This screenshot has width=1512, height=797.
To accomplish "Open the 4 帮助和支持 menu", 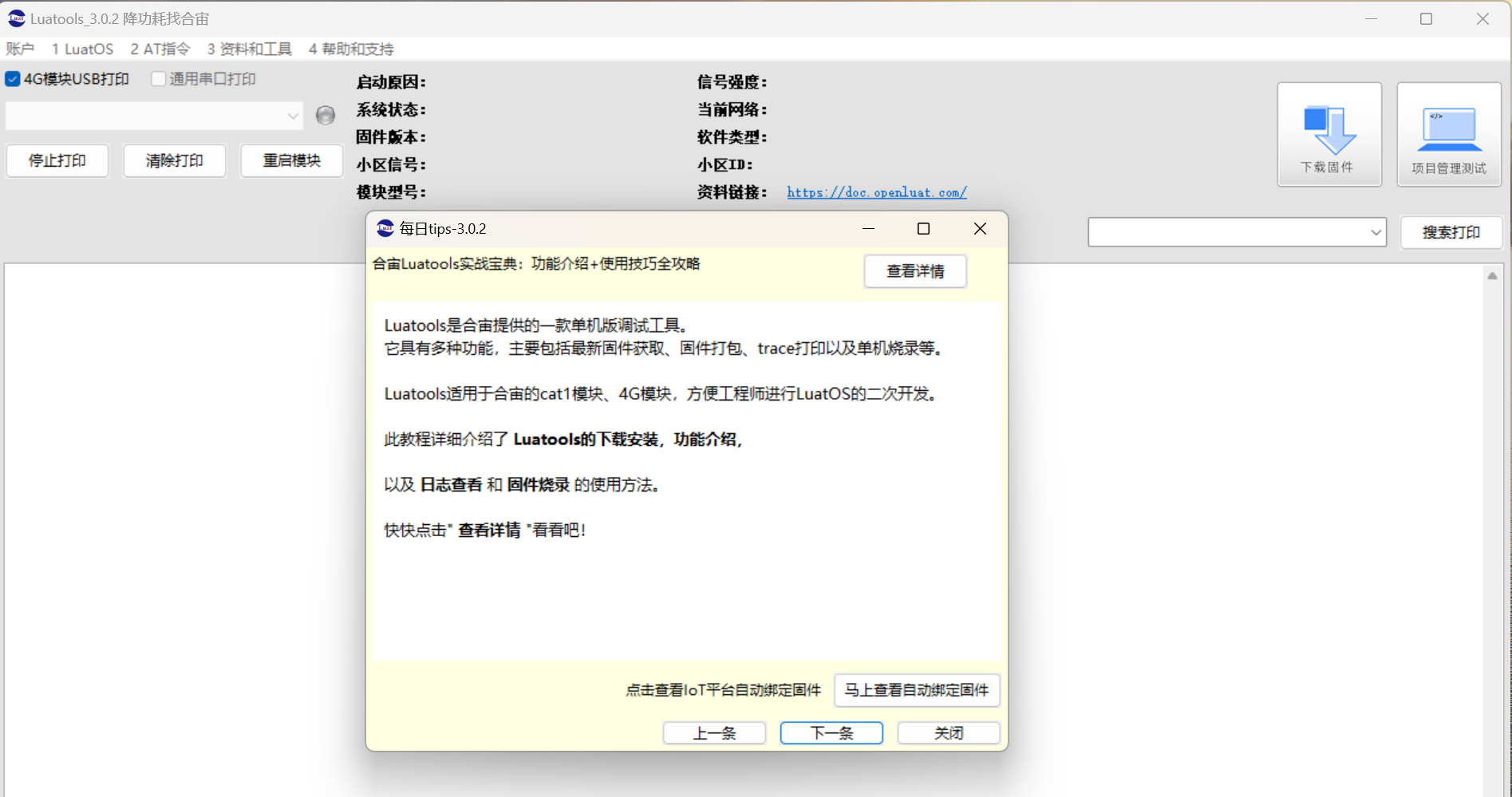I will (351, 49).
